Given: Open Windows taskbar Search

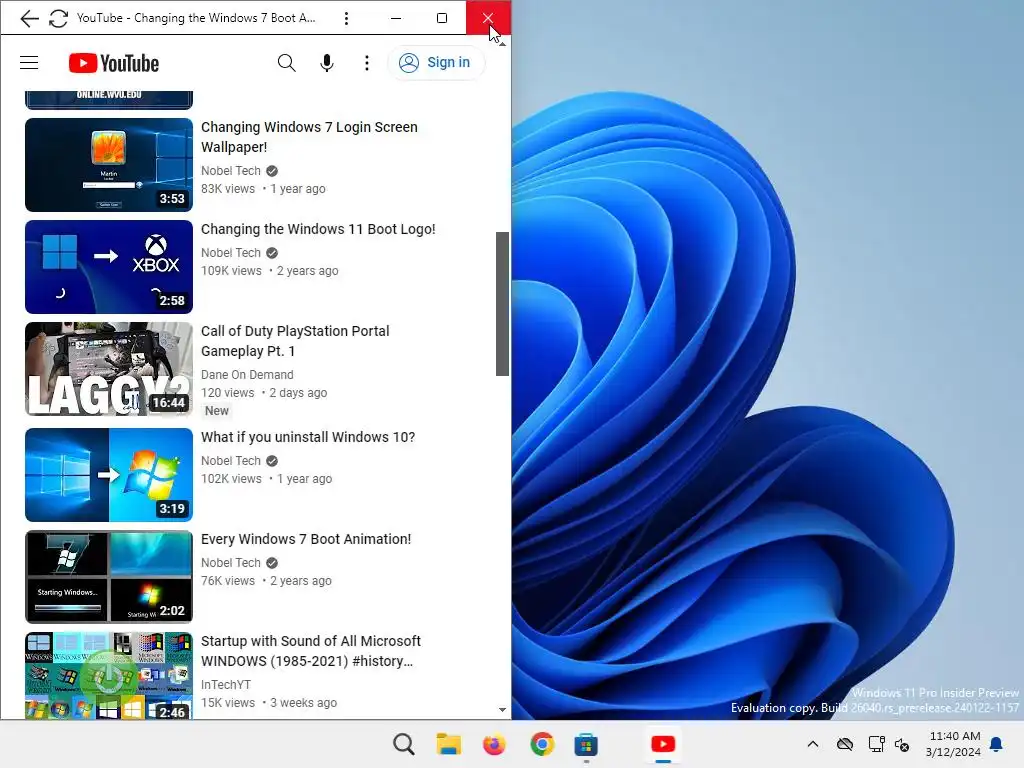Looking at the screenshot, I should click(x=404, y=744).
